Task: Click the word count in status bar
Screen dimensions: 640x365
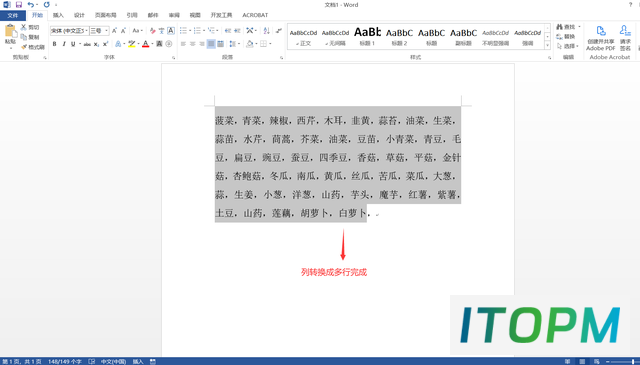Action: click(x=64, y=361)
